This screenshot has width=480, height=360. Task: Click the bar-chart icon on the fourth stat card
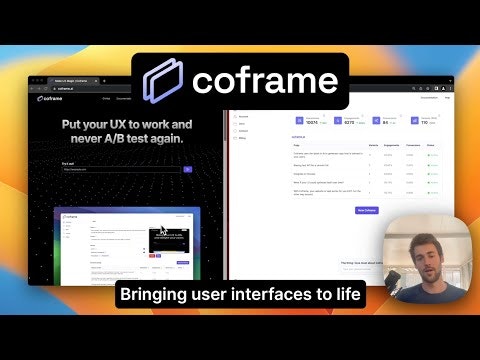point(414,120)
